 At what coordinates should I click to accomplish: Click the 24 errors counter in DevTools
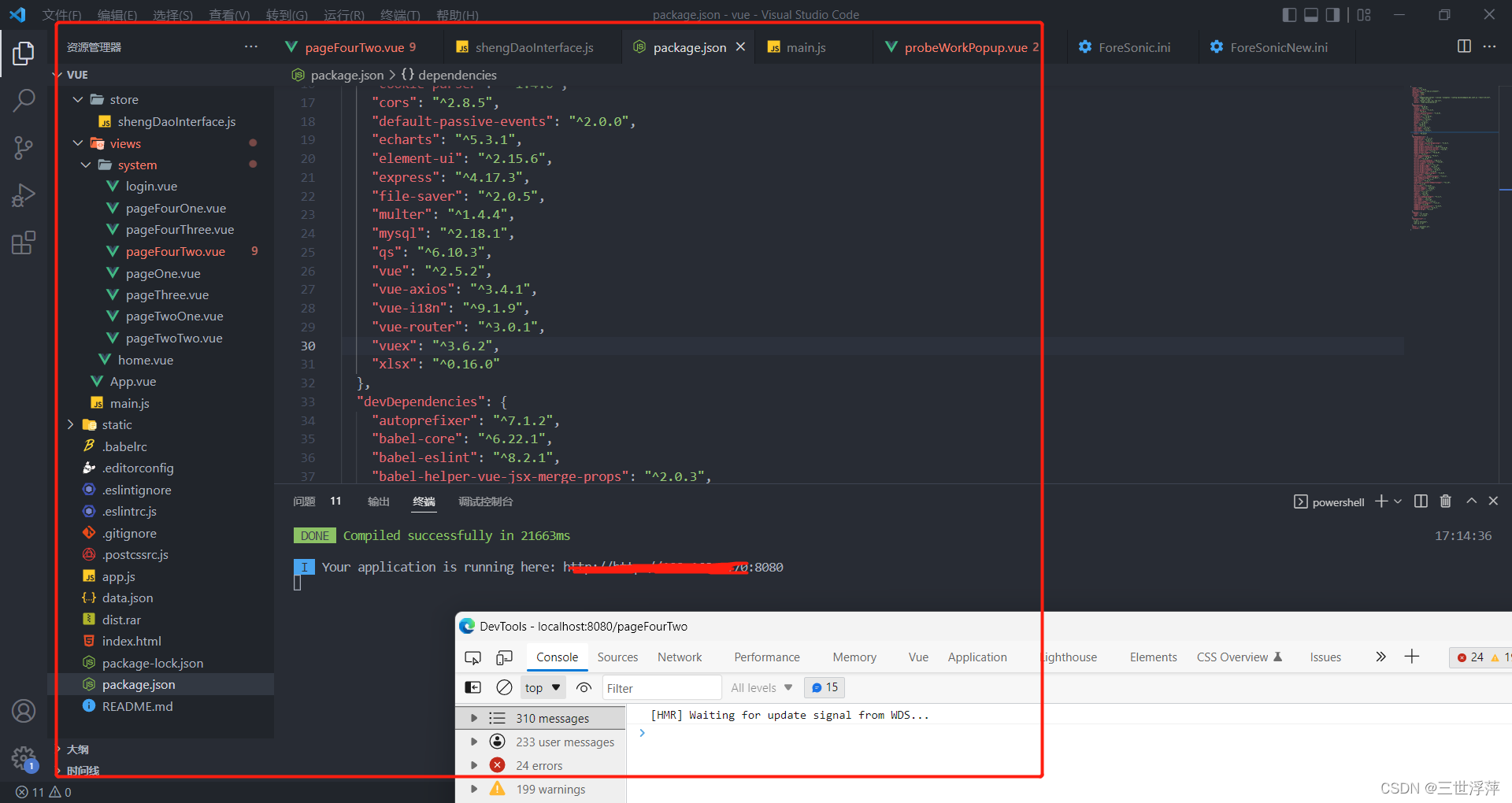coord(1470,657)
